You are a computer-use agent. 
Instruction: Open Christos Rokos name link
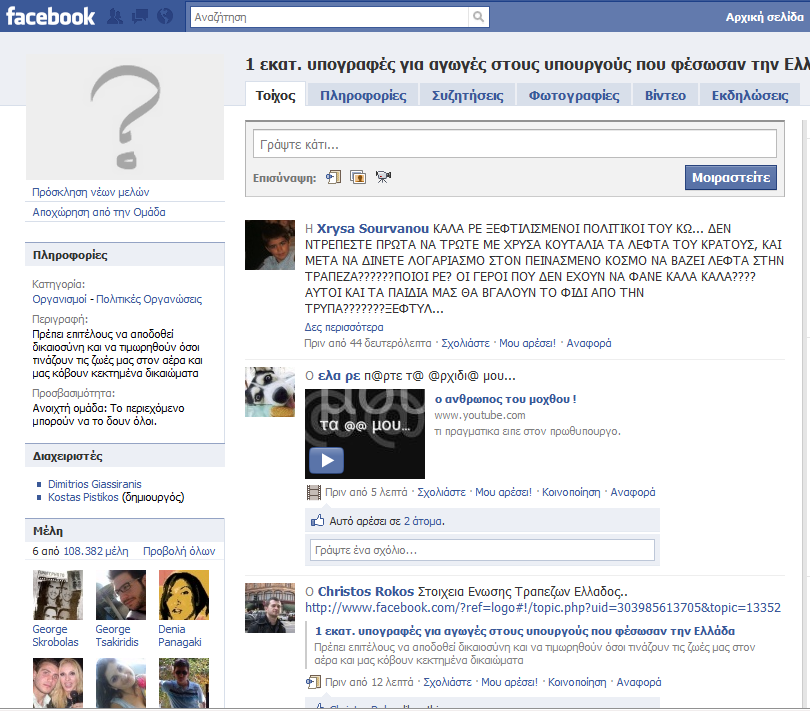pos(366,591)
